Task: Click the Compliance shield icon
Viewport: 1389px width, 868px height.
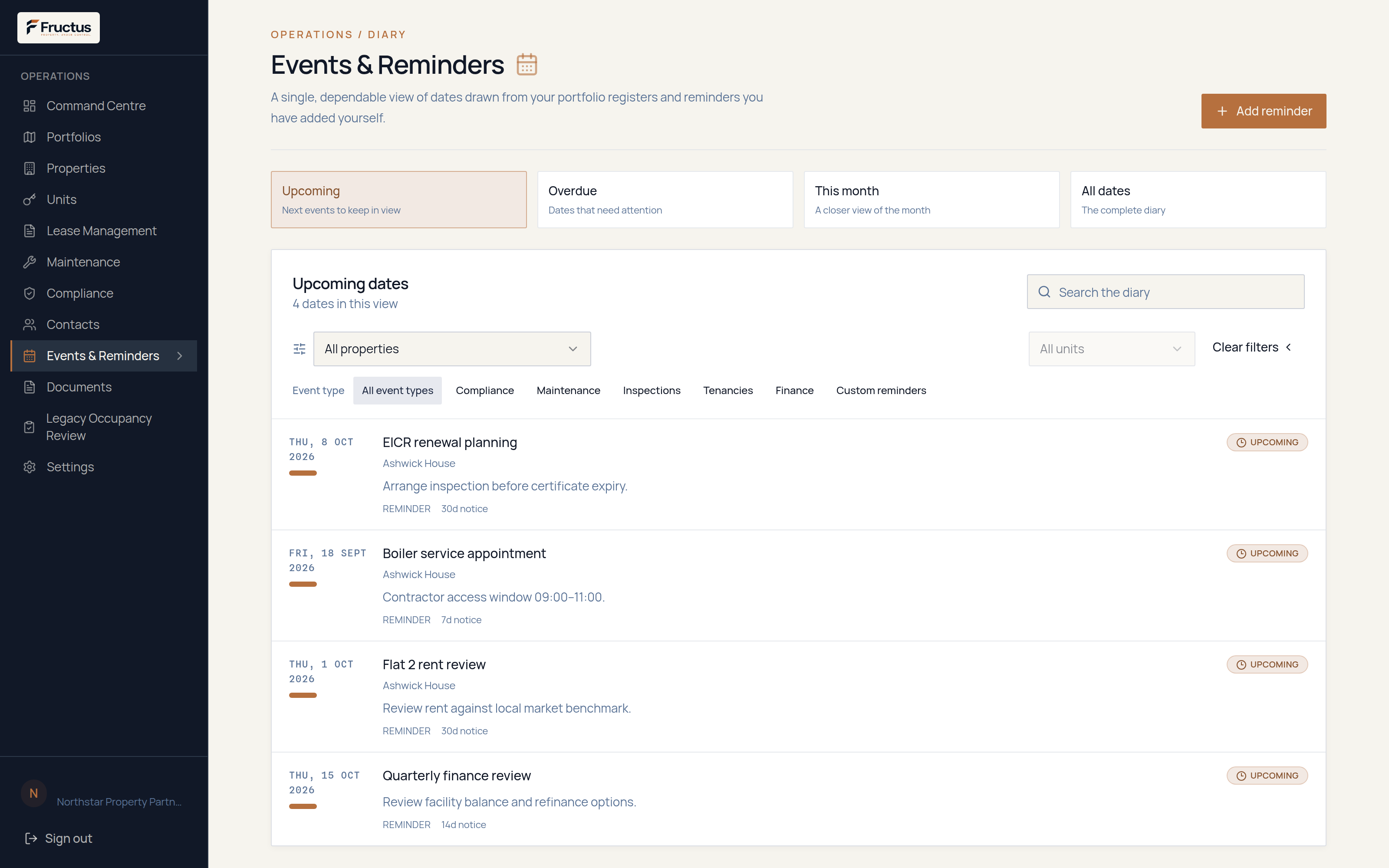Action: 29,293
